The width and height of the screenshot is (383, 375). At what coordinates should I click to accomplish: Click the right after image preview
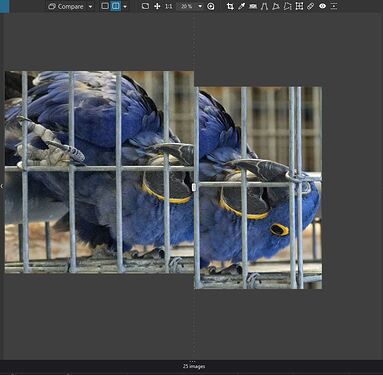(x=258, y=188)
